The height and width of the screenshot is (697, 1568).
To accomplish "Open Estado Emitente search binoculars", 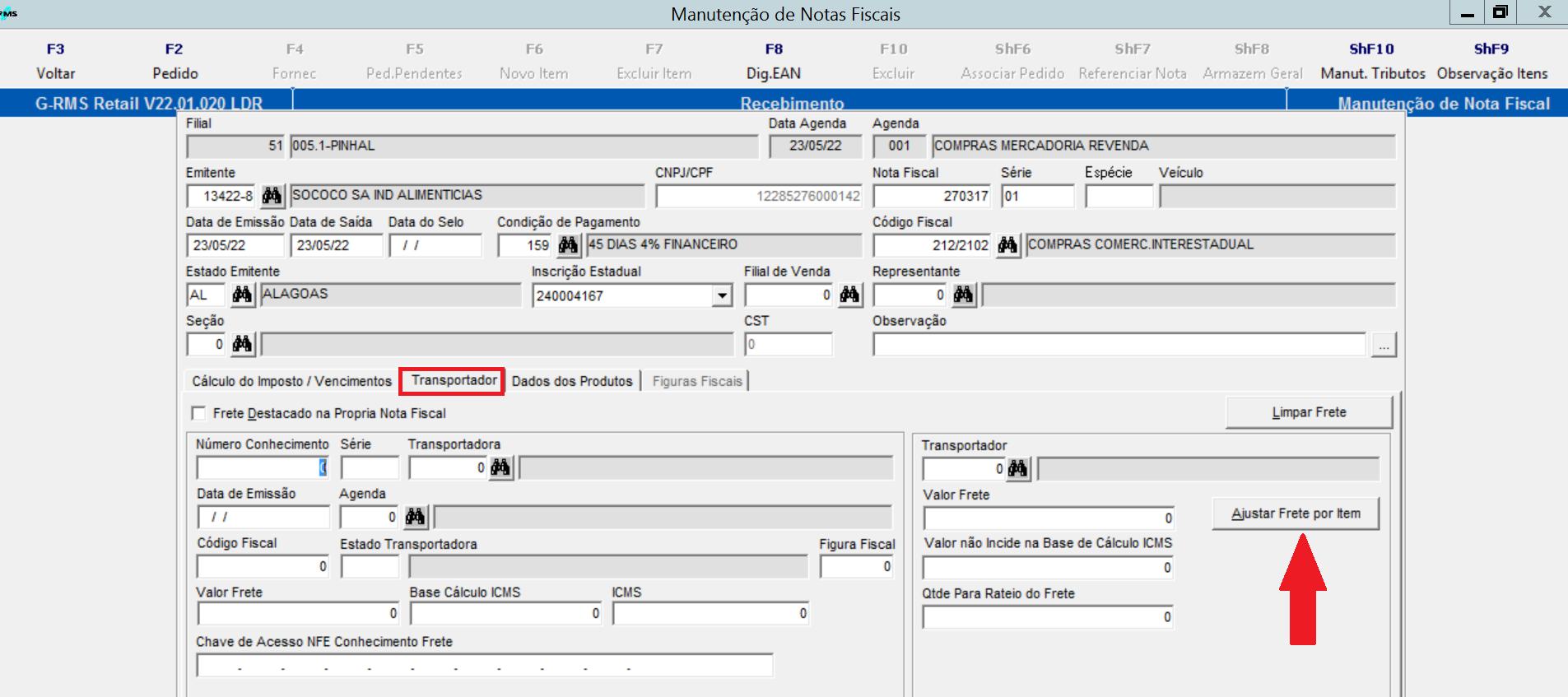I will 242,295.
